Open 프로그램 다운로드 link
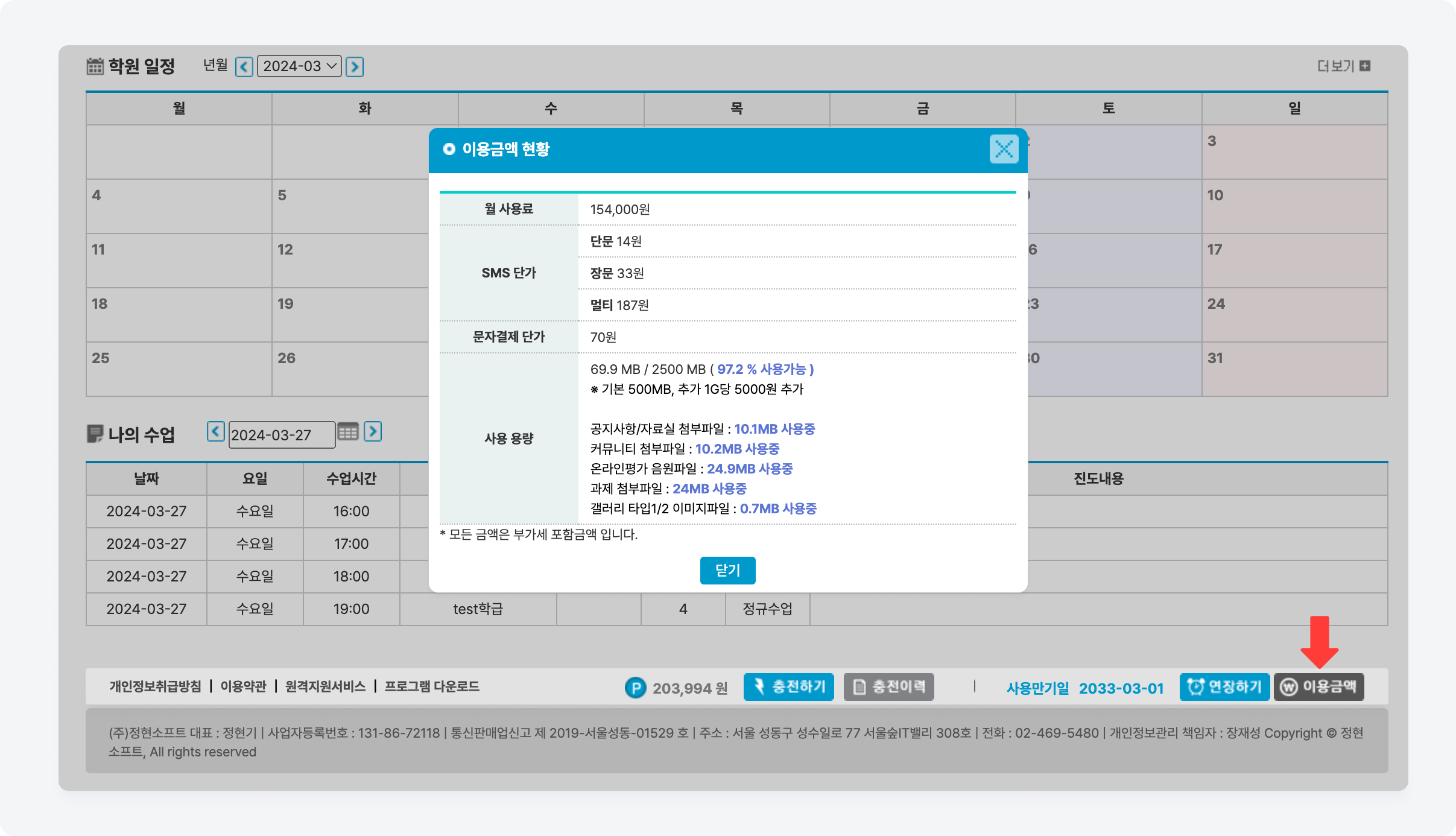Viewport: 1456px width, 836px height. click(432, 686)
